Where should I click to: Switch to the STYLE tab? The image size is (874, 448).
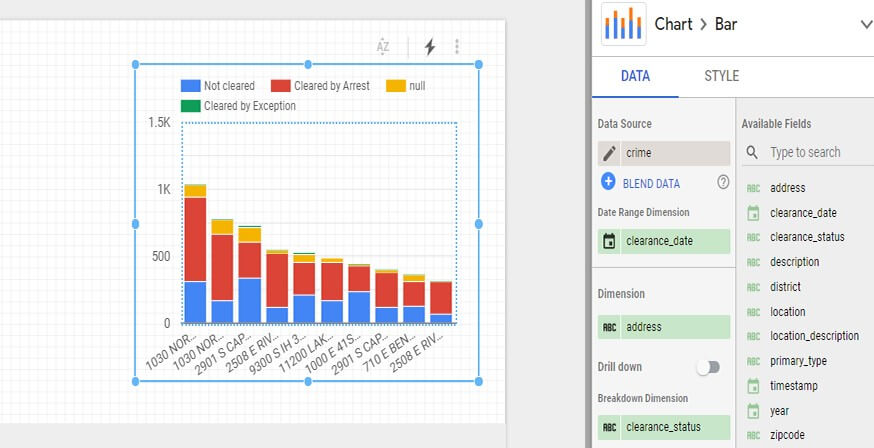[721, 76]
